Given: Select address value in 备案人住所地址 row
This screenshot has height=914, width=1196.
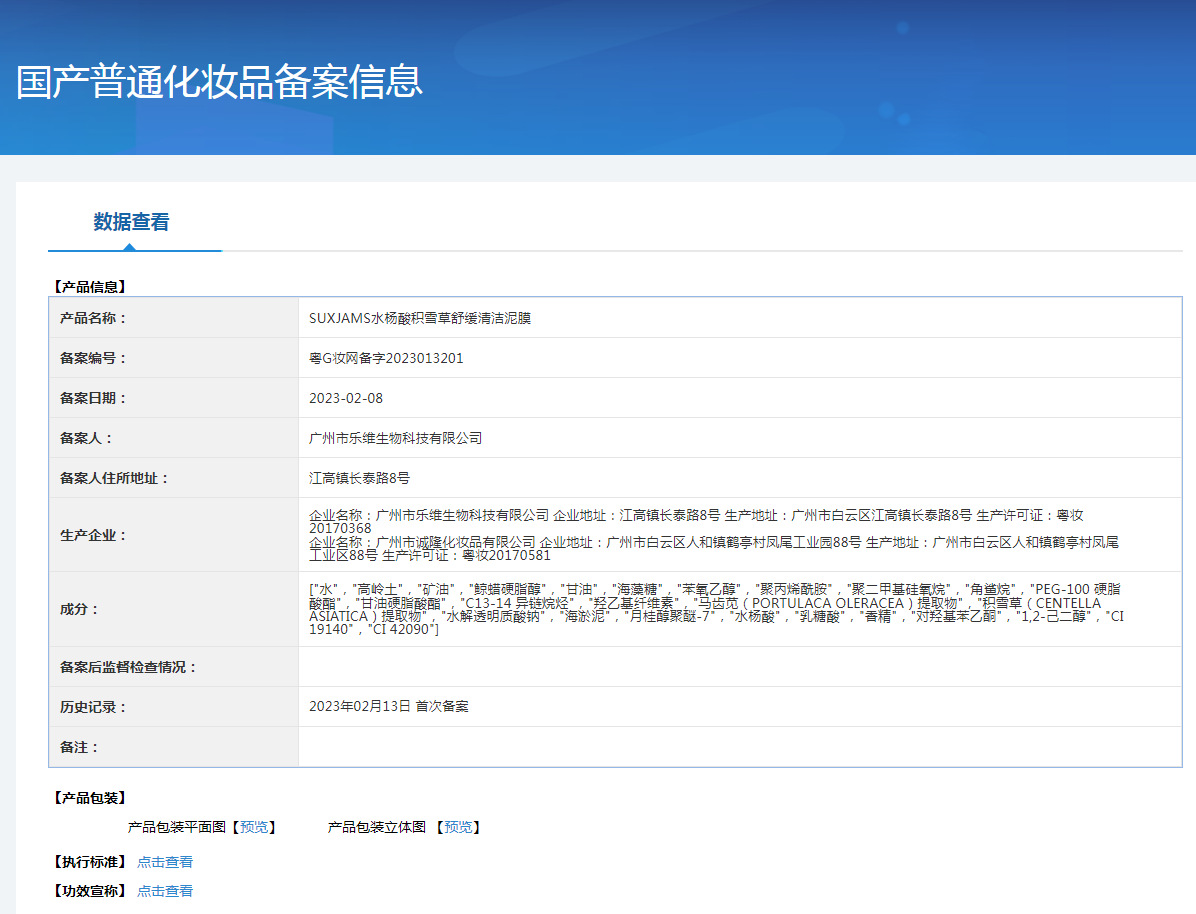Looking at the screenshot, I should click(359, 478).
